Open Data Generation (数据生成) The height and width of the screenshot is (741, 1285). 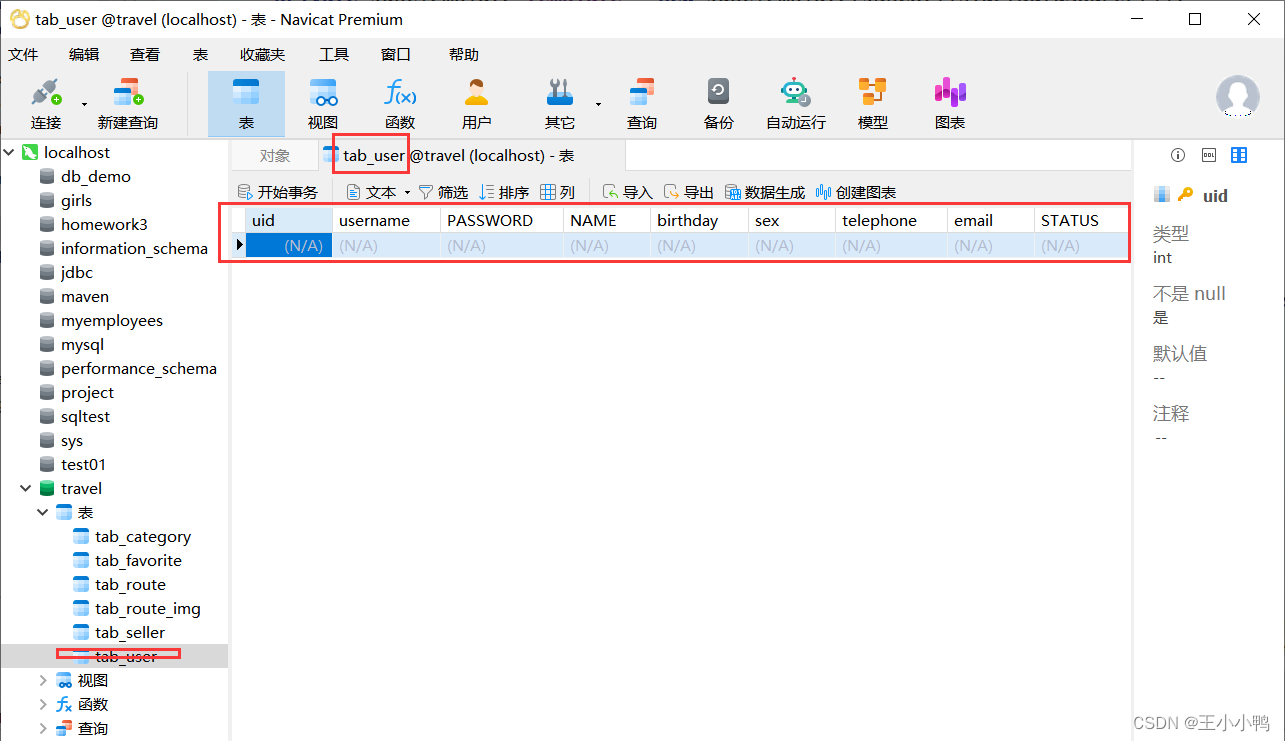[765, 192]
